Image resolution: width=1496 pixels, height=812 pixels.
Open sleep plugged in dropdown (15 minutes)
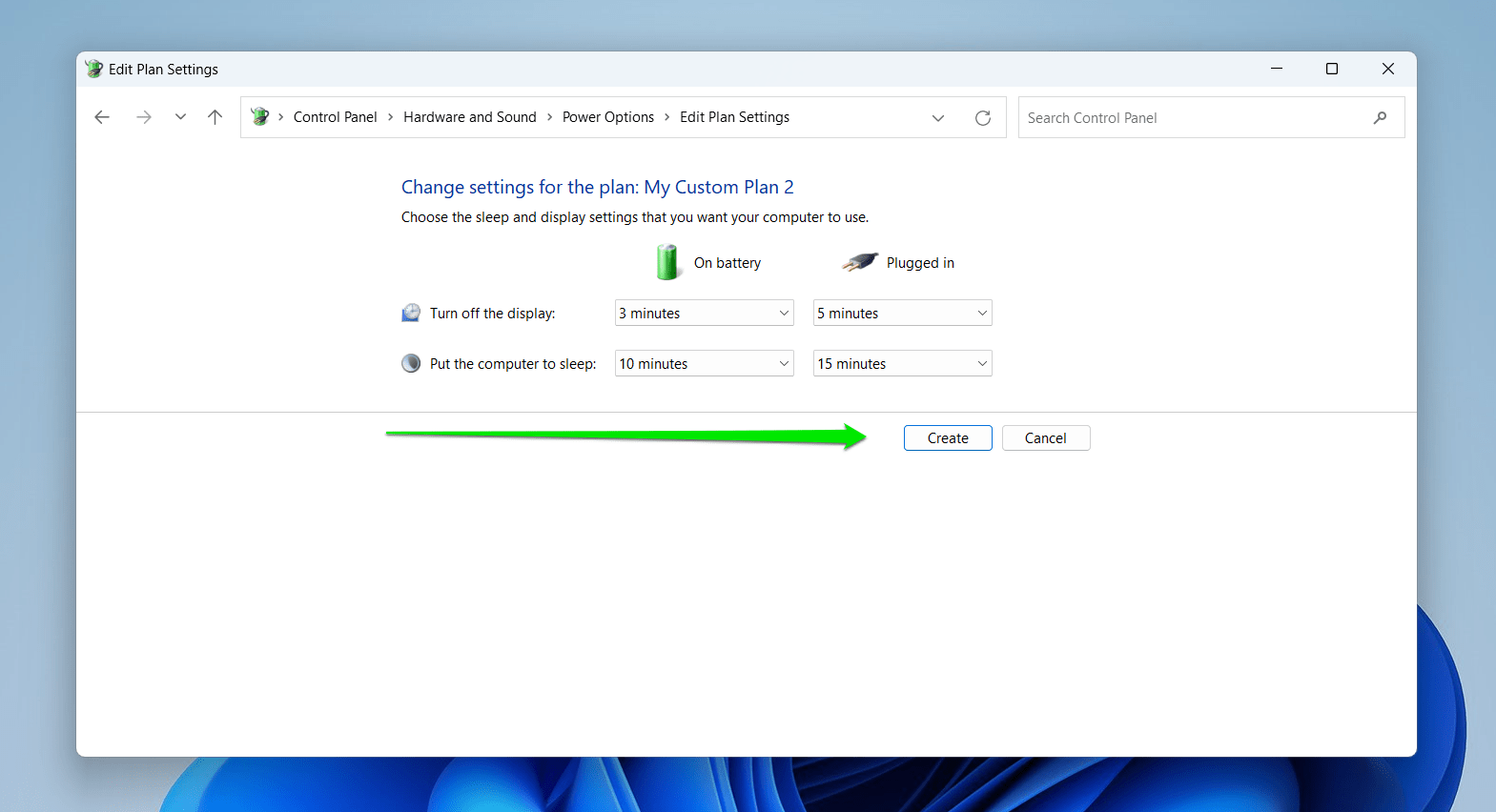tap(903, 363)
